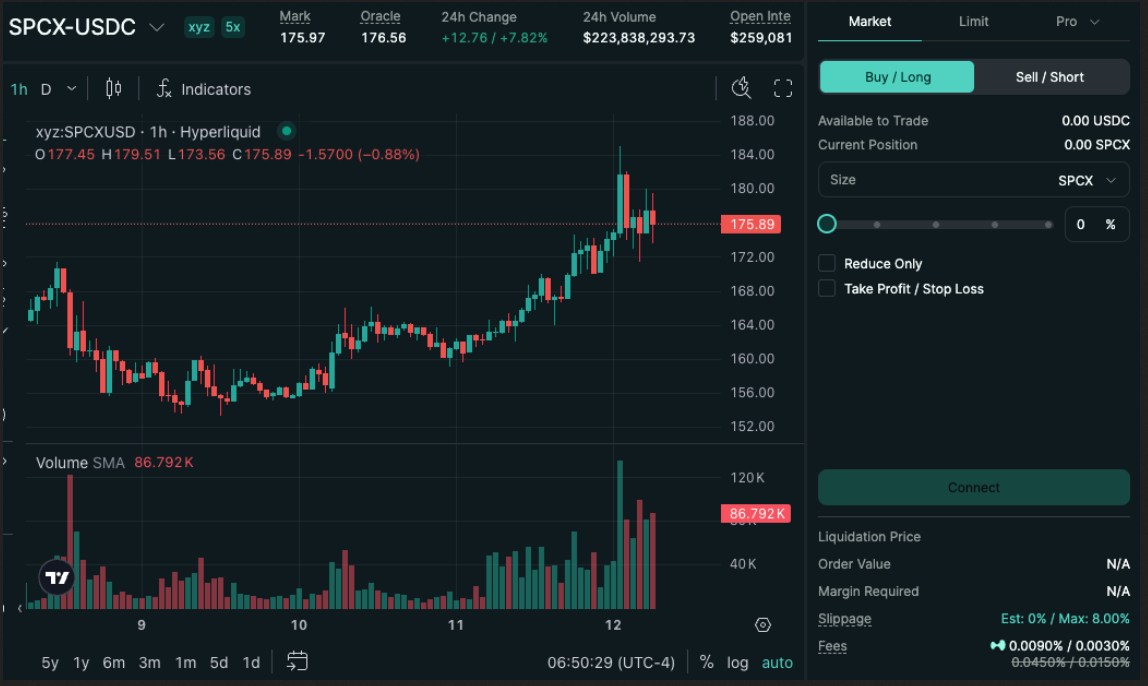This screenshot has height=686, width=1148.
Task: Open the Pro order type dropdown
Action: [1076, 21]
